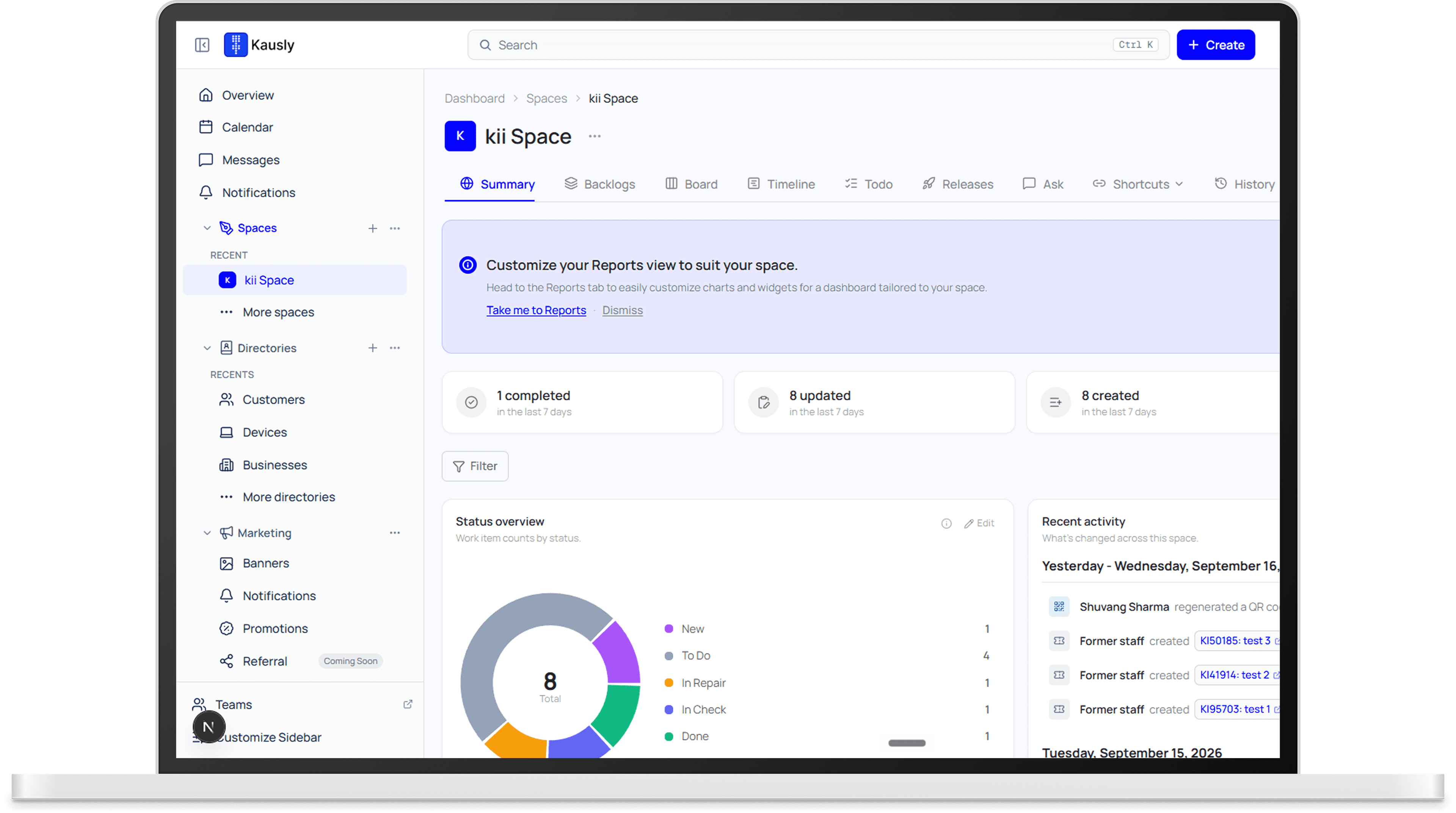
Task: Dismiss the Reports banner
Action: [x=622, y=310]
